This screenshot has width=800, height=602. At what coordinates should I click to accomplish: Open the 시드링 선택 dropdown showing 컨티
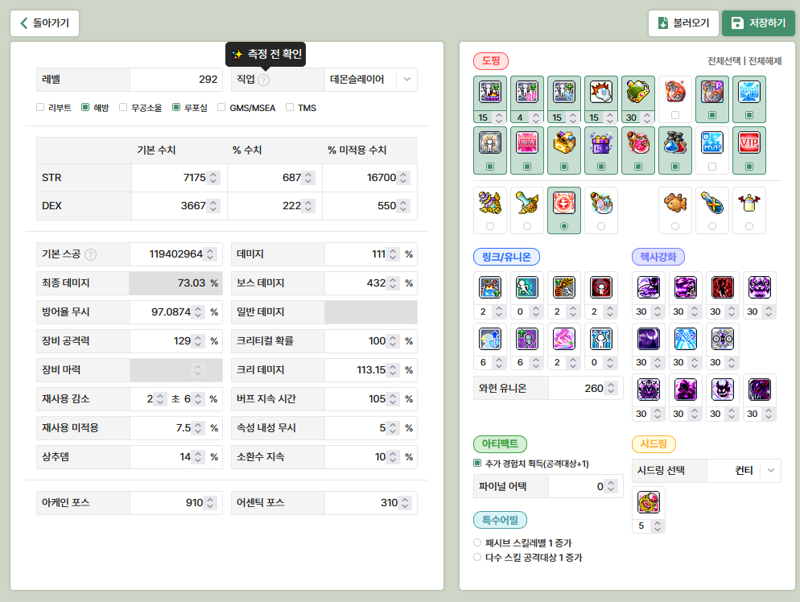tap(744, 470)
